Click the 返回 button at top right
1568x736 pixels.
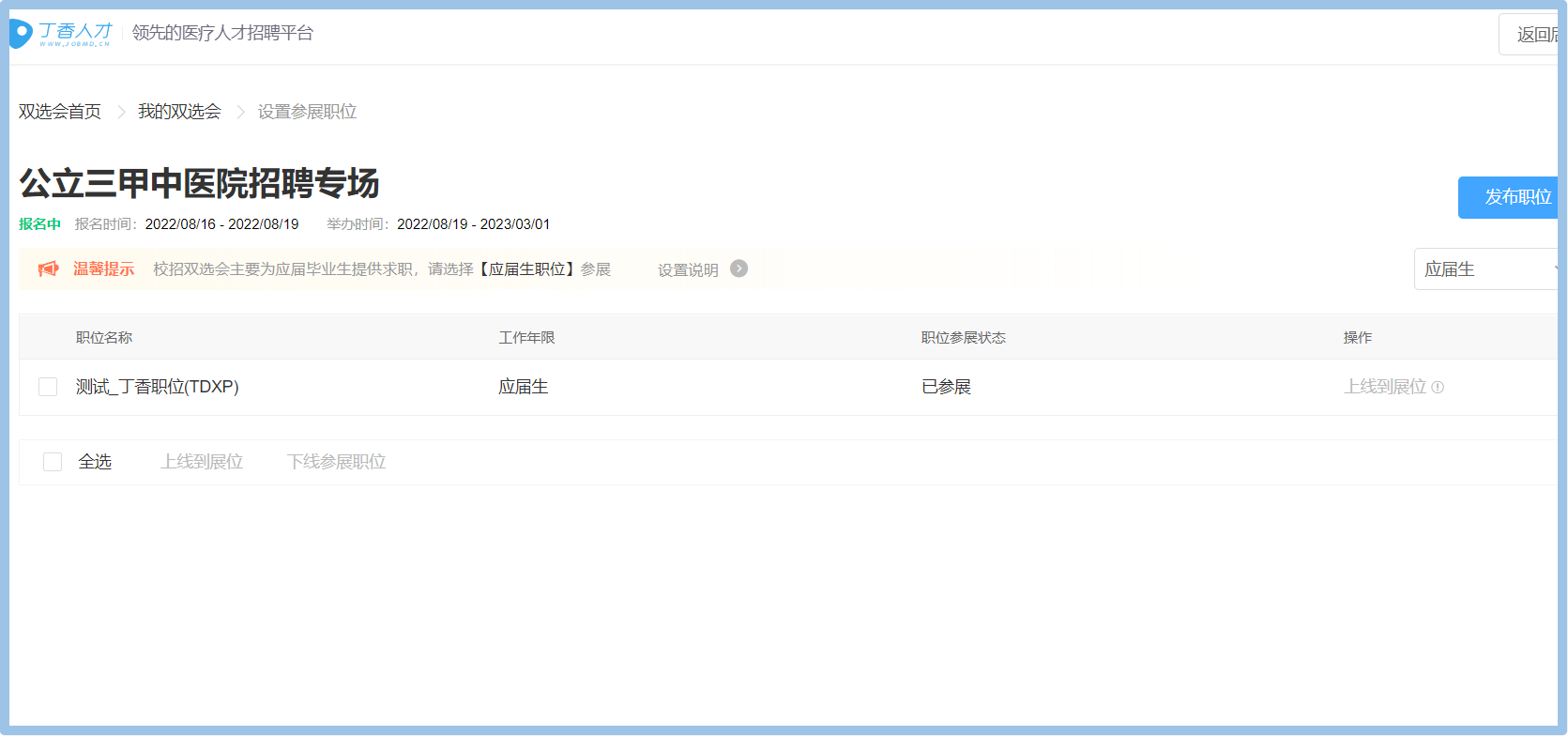1532,35
